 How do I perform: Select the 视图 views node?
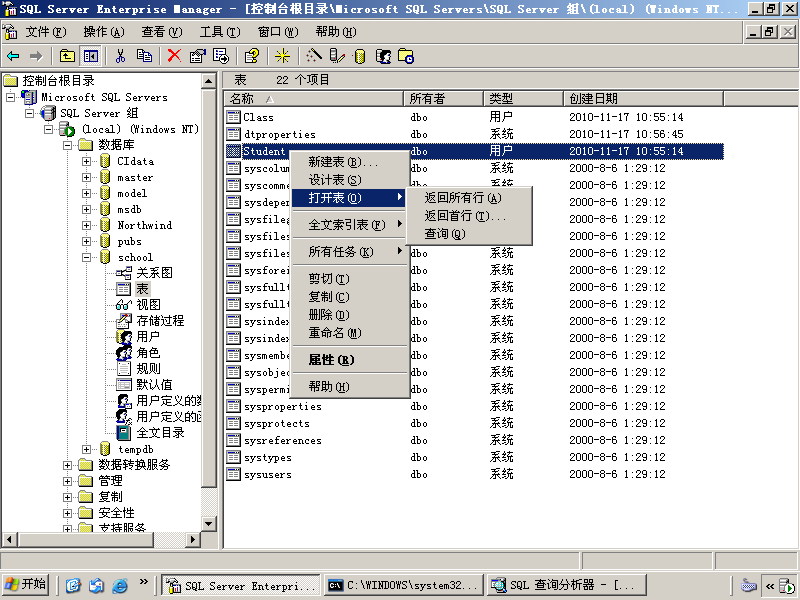pyautogui.click(x=148, y=305)
